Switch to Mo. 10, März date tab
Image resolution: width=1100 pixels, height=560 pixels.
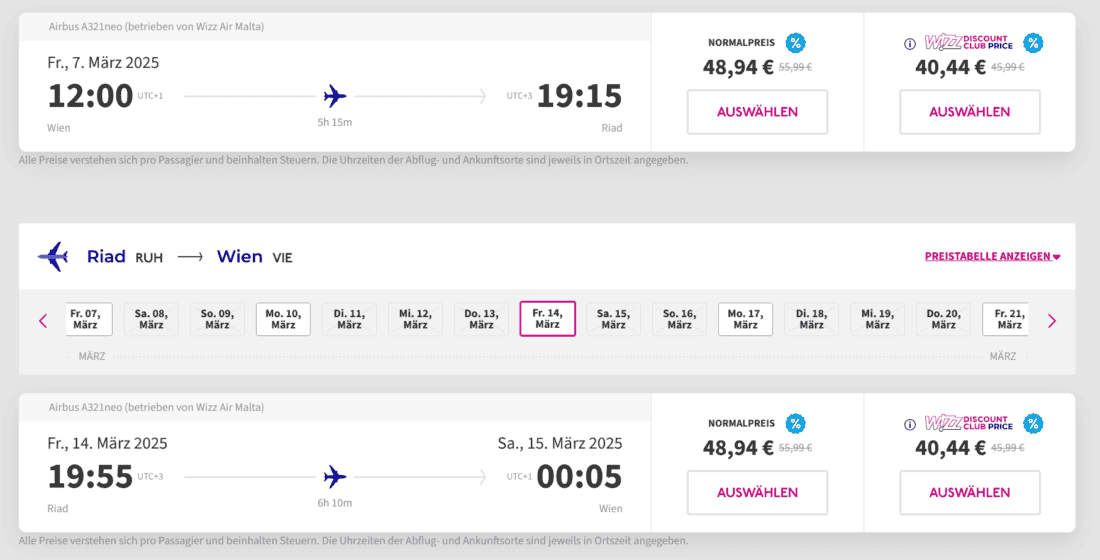coord(283,319)
